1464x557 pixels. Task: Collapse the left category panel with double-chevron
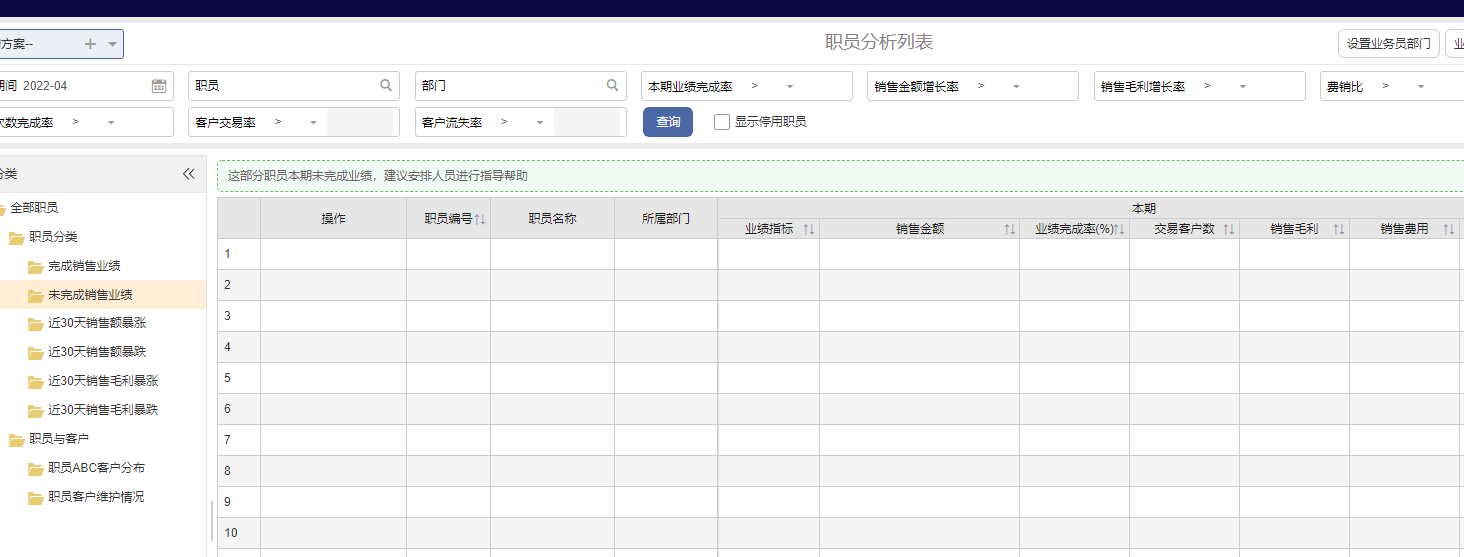(x=189, y=174)
